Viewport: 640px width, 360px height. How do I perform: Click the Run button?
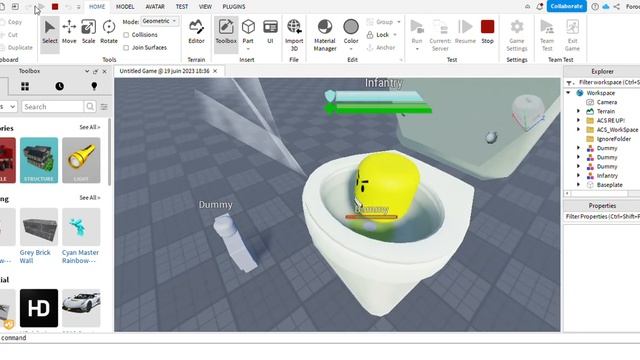point(417,32)
